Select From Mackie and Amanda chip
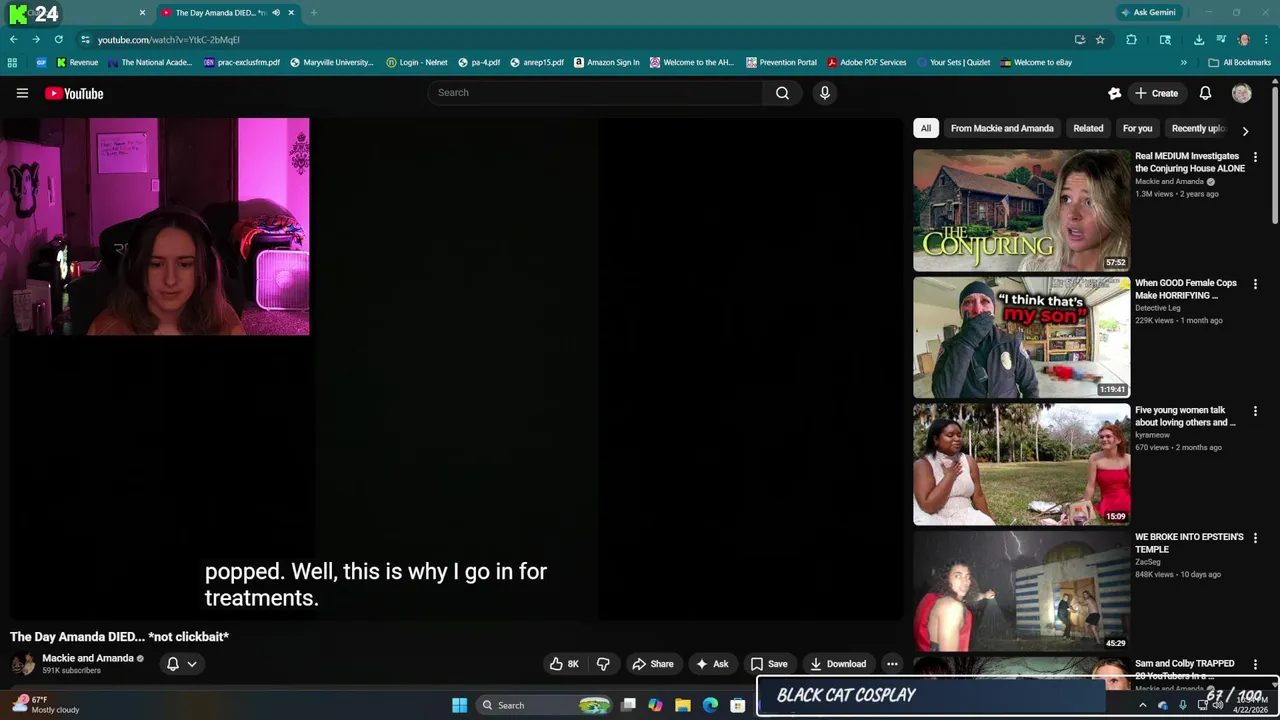Viewport: 1280px width, 720px height. coord(1002,128)
